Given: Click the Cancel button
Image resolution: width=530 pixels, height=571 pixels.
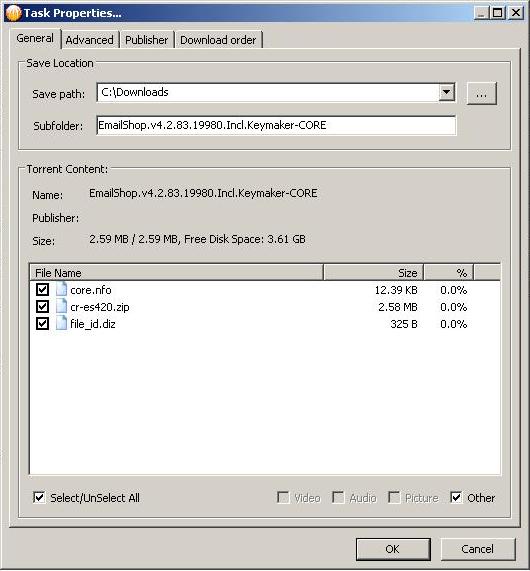Looking at the screenshot, I should pos(478,549).
